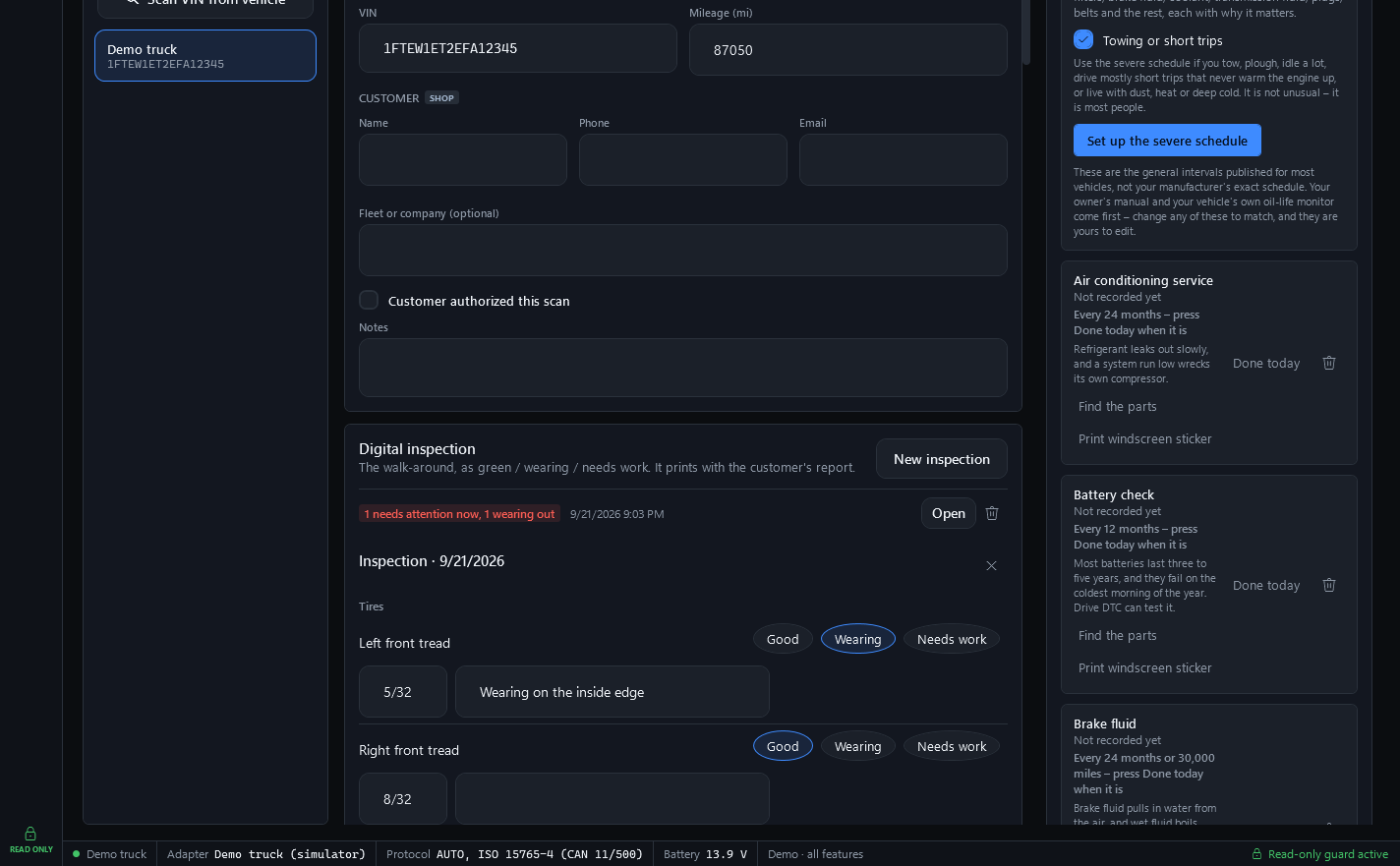Click Demo · all features status entry

coord(815,854)
